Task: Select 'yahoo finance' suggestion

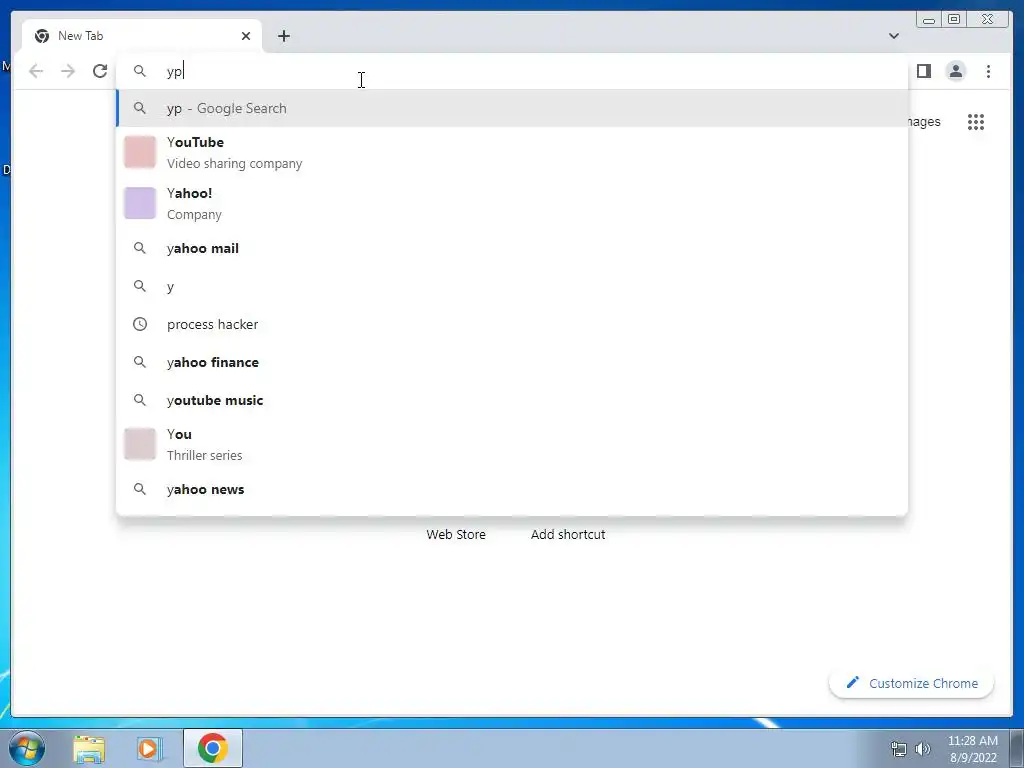Action: tap(512, 362)
